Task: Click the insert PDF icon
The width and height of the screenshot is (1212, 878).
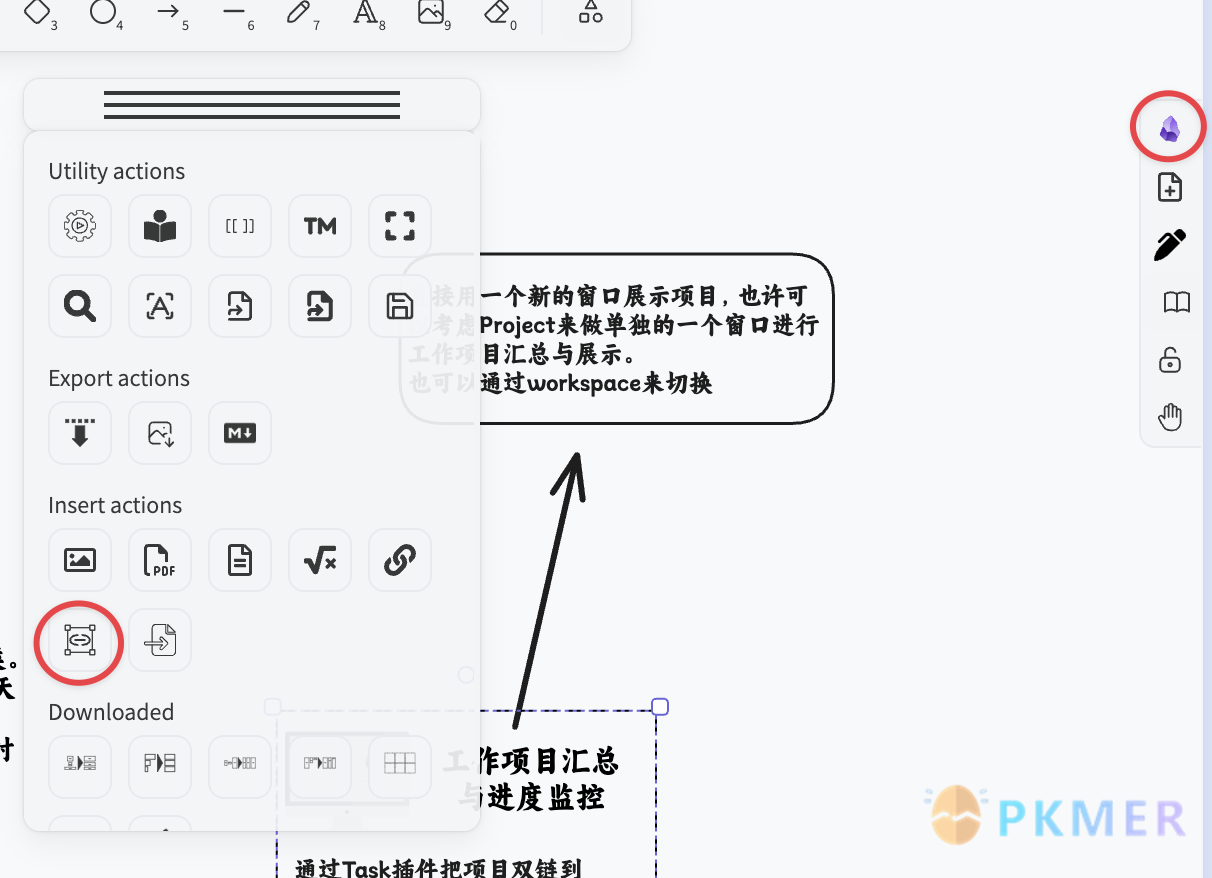Action: [x=160, y=560]
